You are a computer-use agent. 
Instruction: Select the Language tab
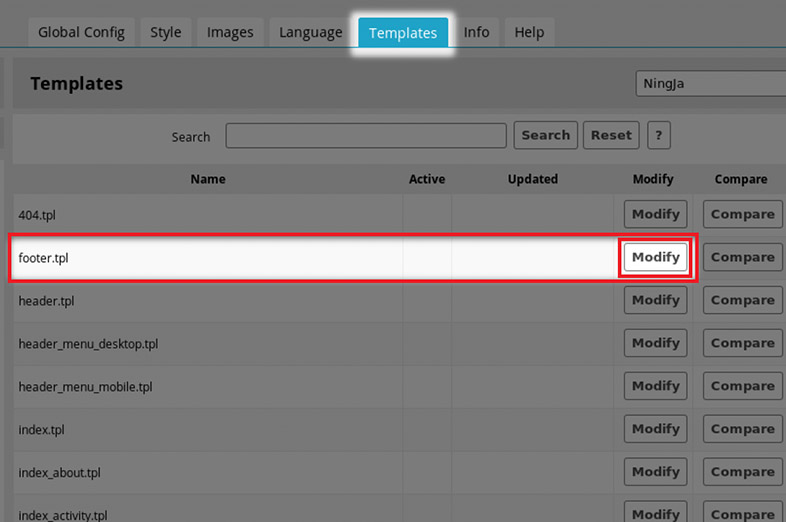tap(311, 32)
